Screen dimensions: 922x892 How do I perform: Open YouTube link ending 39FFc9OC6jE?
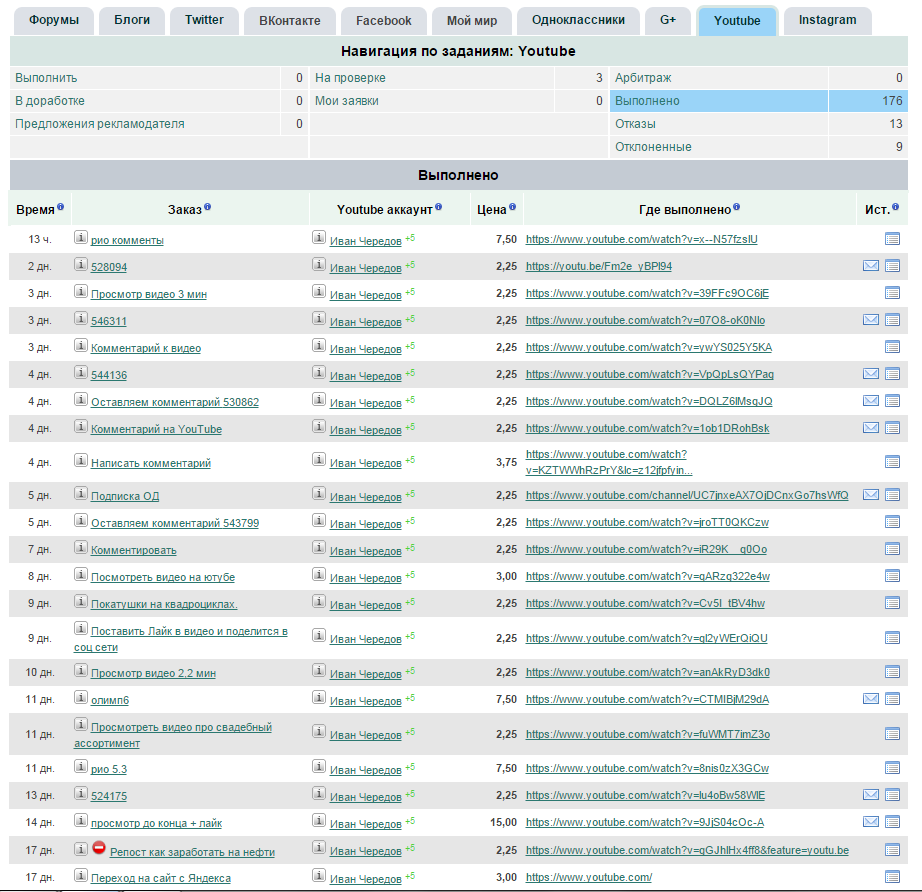pyautogui.click(x=647, y=293)
